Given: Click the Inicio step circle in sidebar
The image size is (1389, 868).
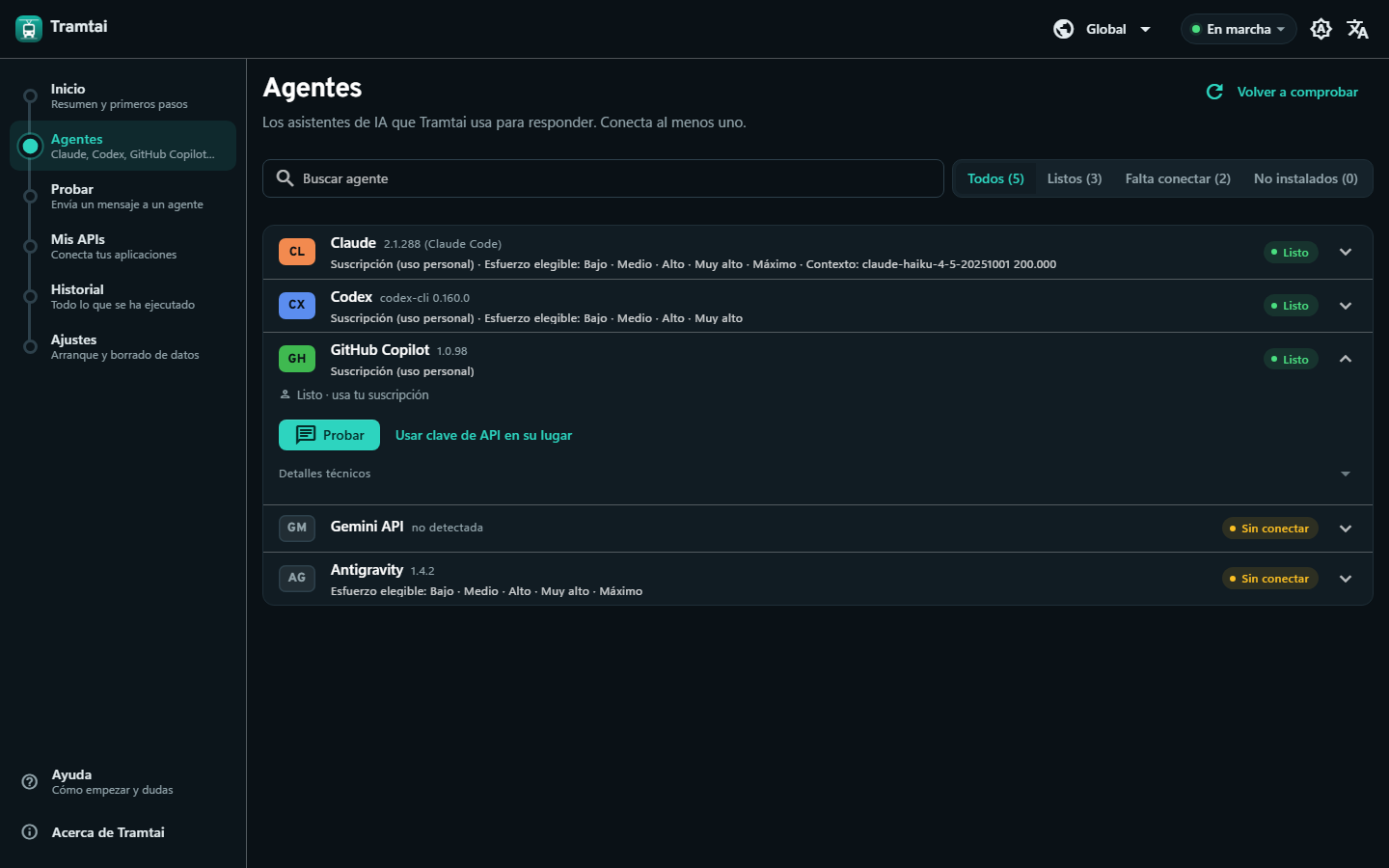Looking at the screenshot, I should click(31, 95).
